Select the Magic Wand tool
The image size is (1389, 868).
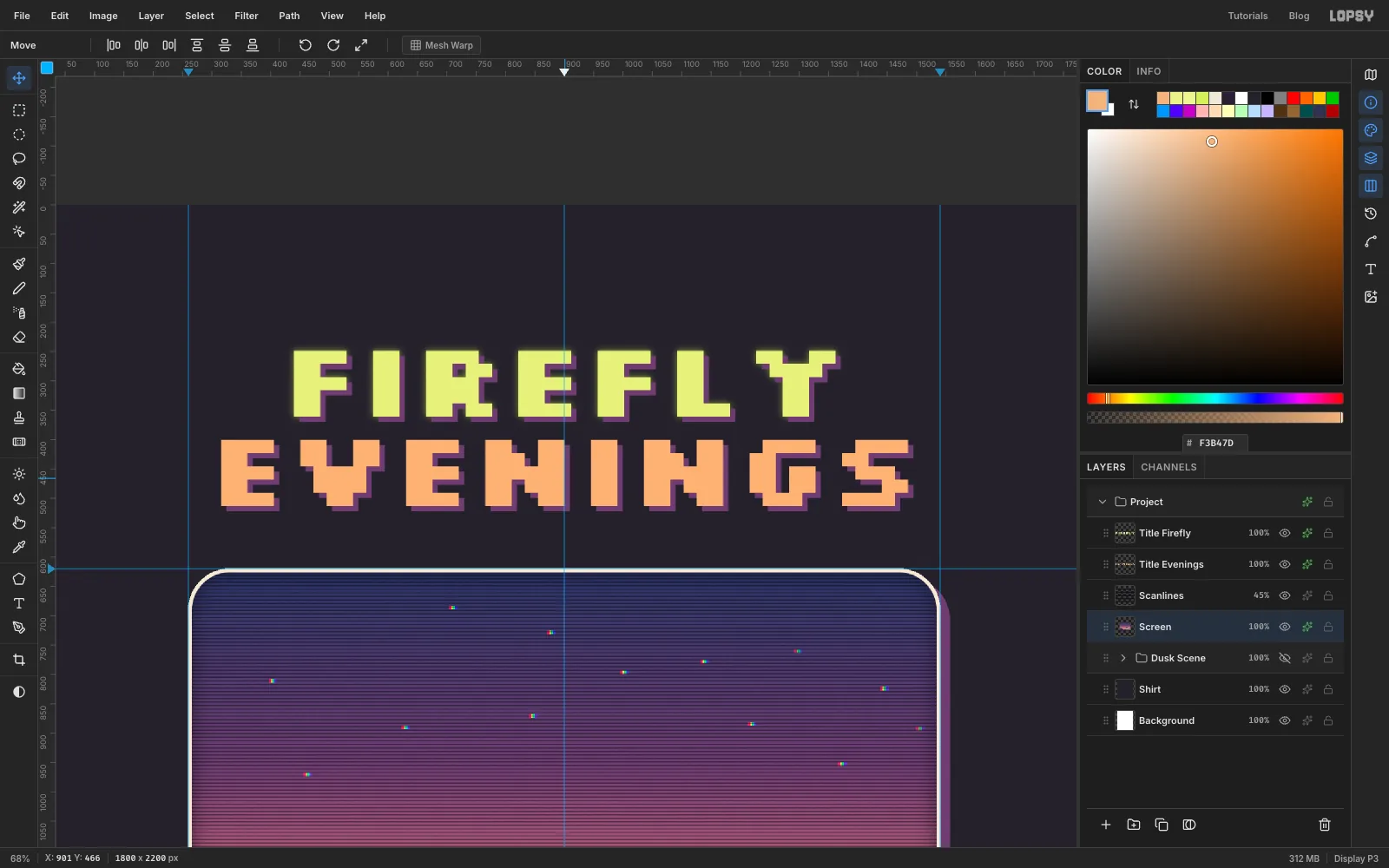pos(19,207)
